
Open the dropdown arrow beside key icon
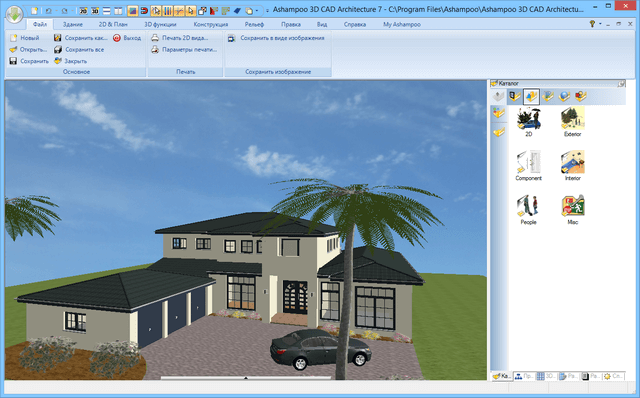pyautogui.click(x=600, y=24)
